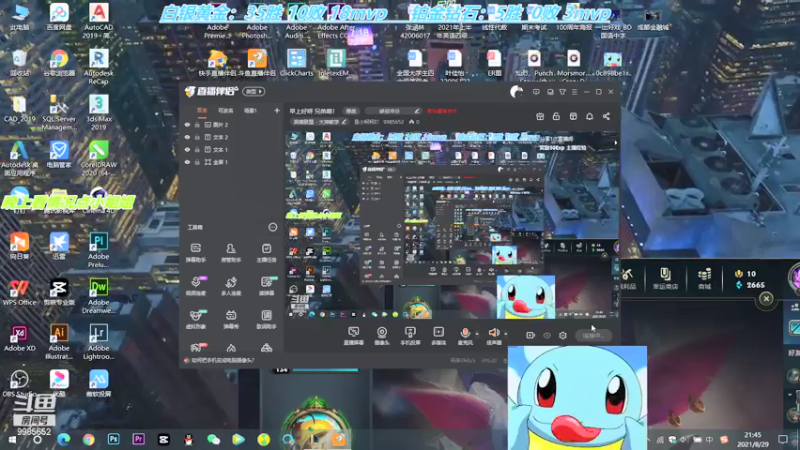Viewport: 800px width, 450px height.
Task: Open the shop icon in game client
Action: [x=705, y=279]
